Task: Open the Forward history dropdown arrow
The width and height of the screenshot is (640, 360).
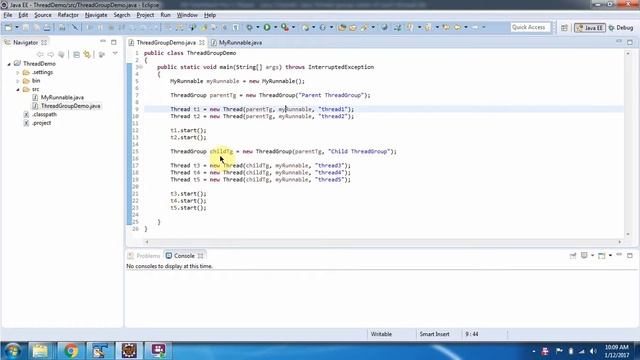Action: tap(484, 27)
